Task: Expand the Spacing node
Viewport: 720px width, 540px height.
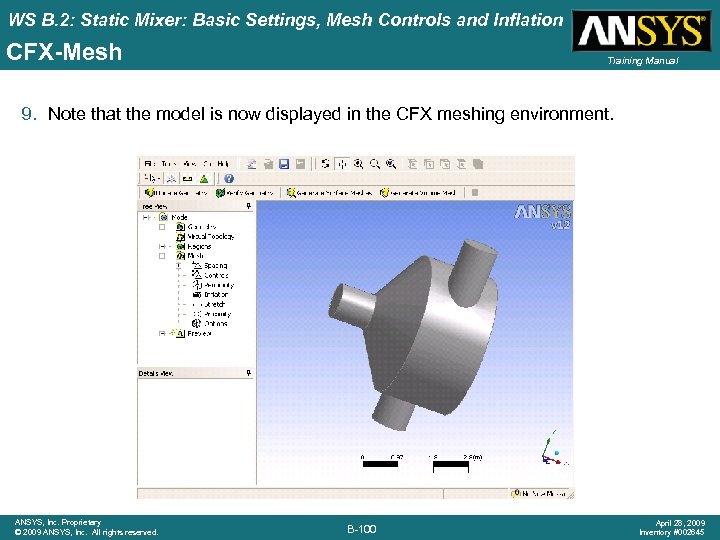Action: (x=179, y=265)
